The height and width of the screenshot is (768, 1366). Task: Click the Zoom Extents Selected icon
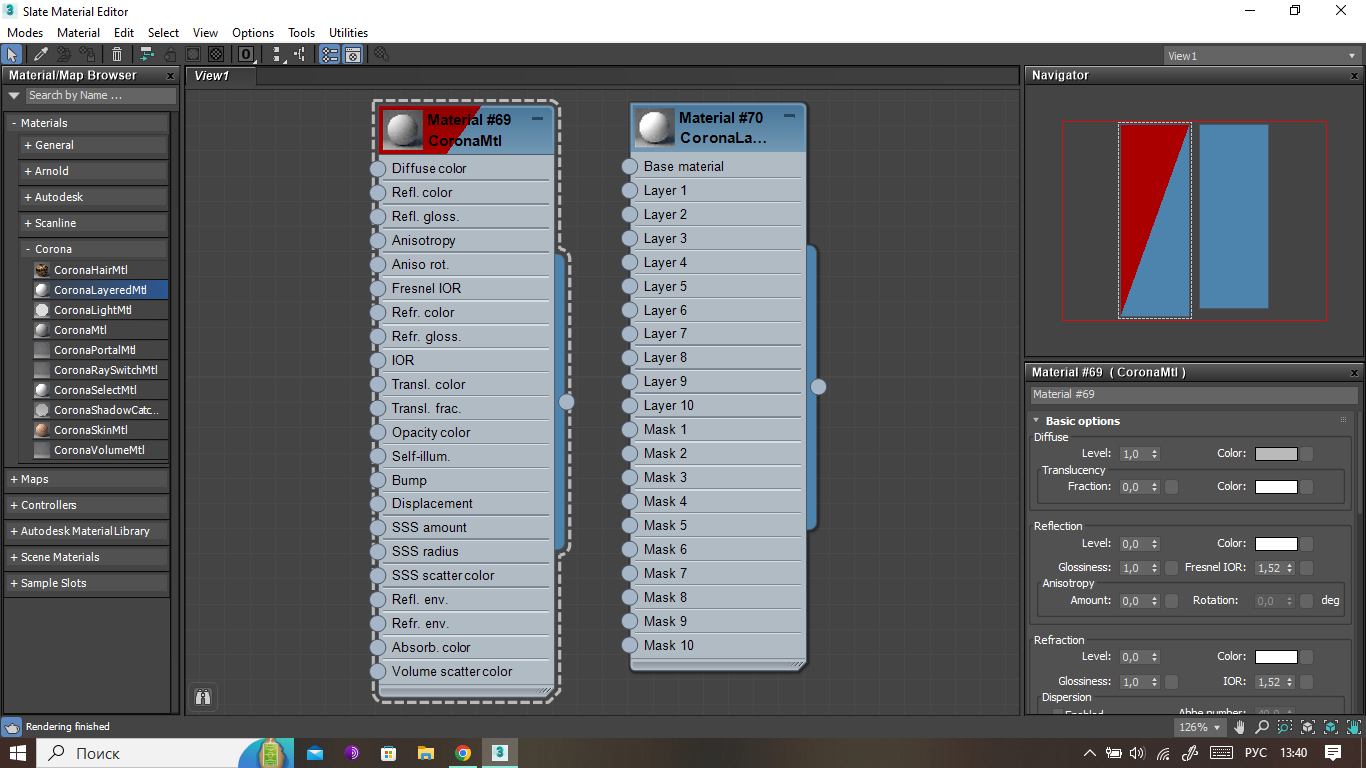point(1331,727)
